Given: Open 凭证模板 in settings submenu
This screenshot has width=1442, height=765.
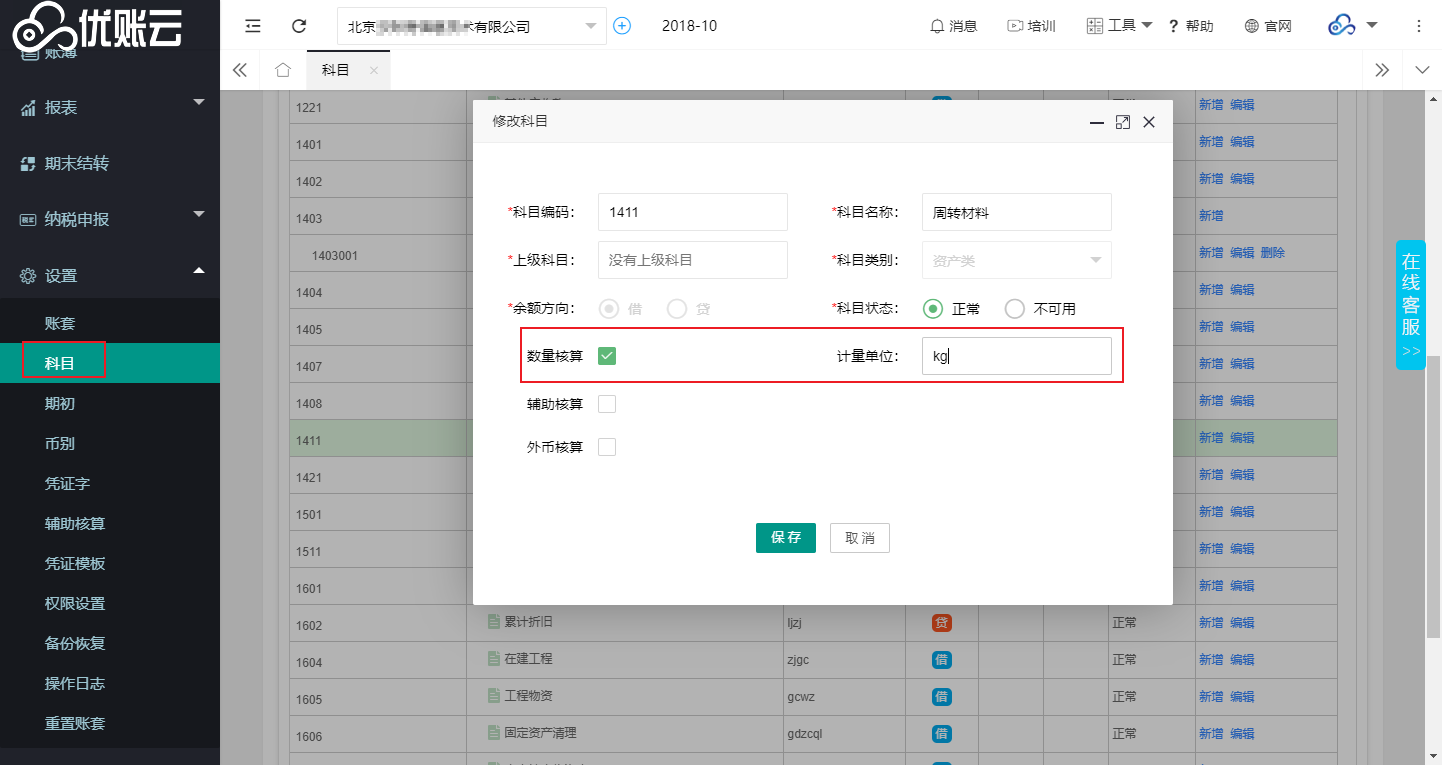Looking at the screenshot, I should tap(110, 563).
